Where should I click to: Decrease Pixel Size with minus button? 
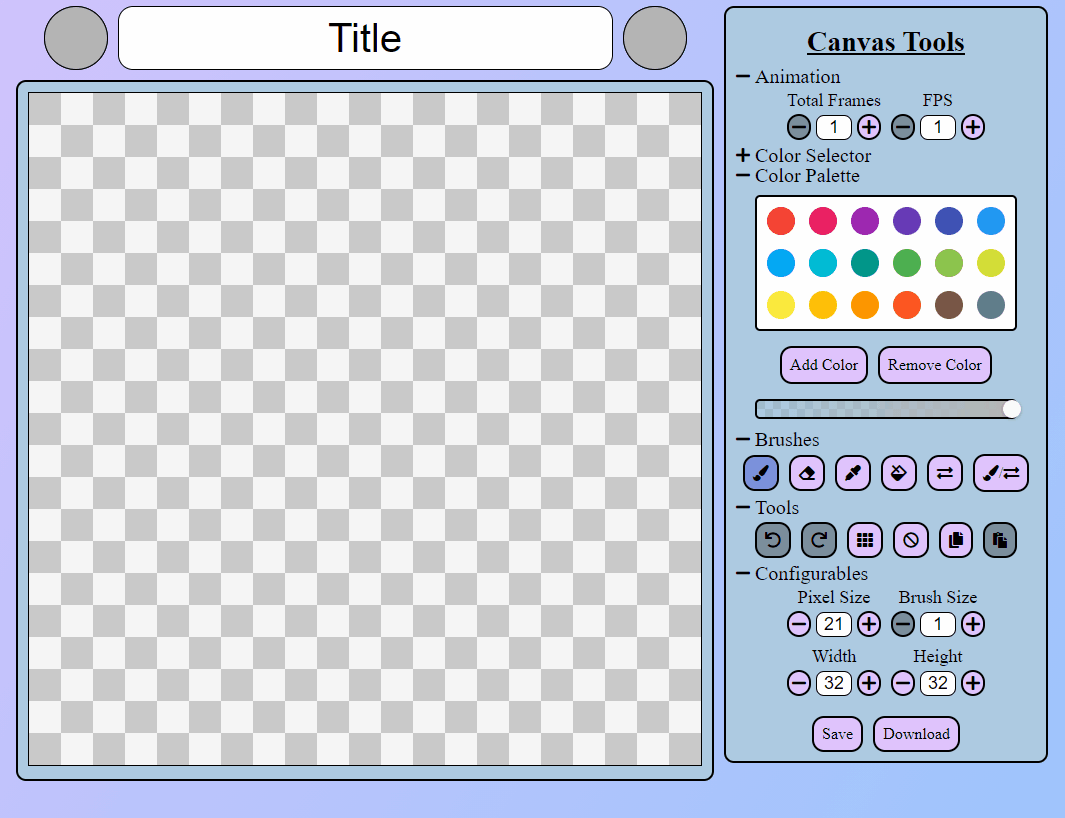point(799,624)
